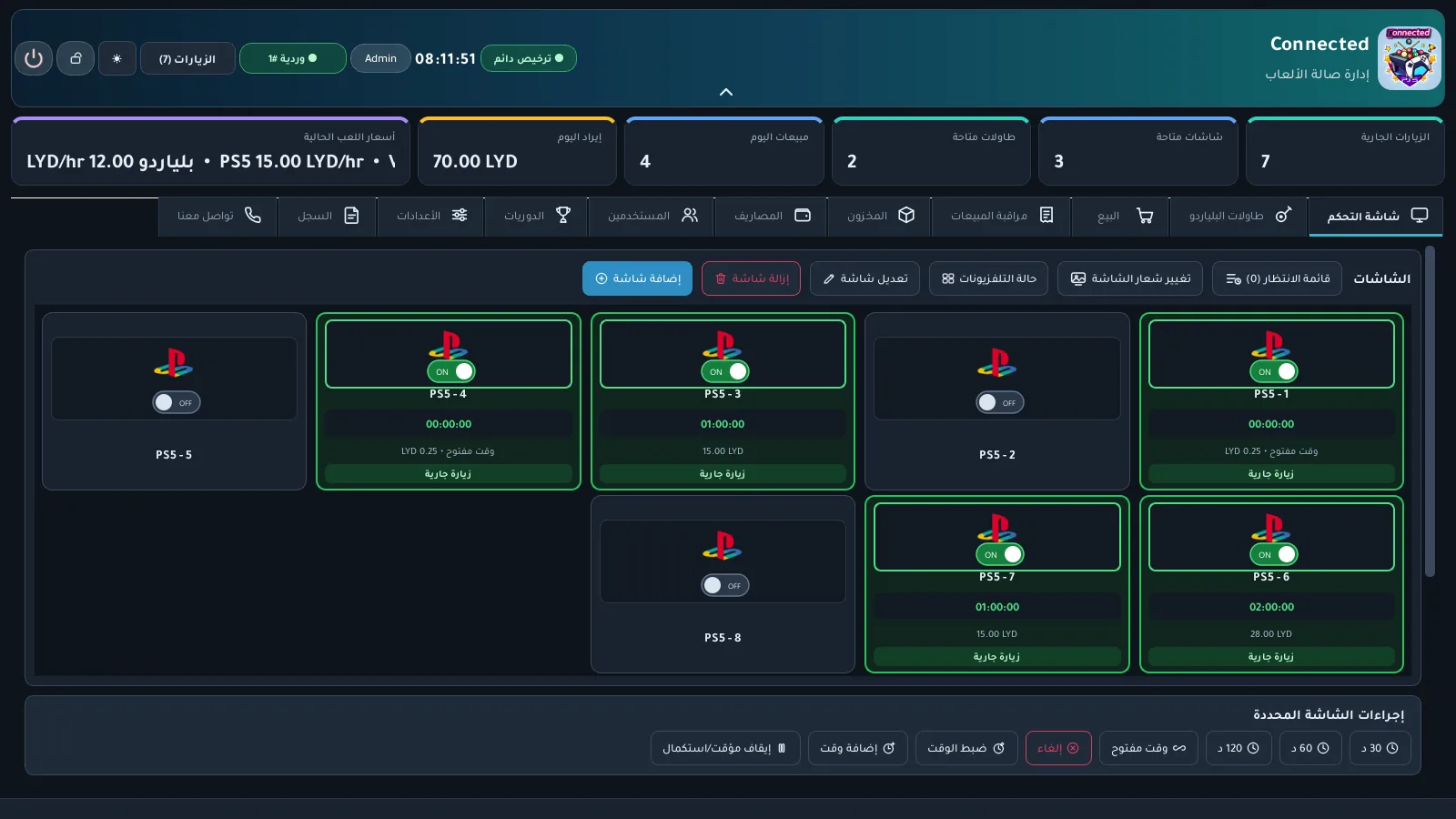Switch to طاولات البلياردو tab

1239,217
